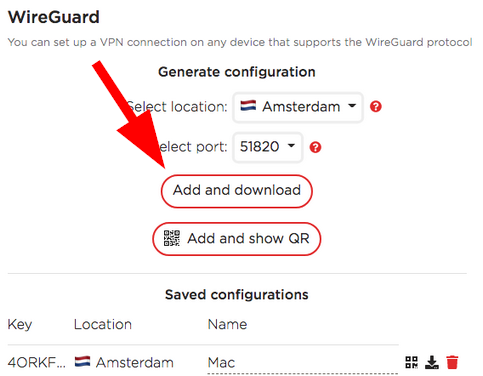This screenshot has height=376, width=483.
Task: Click the Key column header
Action: click(20, 325)
